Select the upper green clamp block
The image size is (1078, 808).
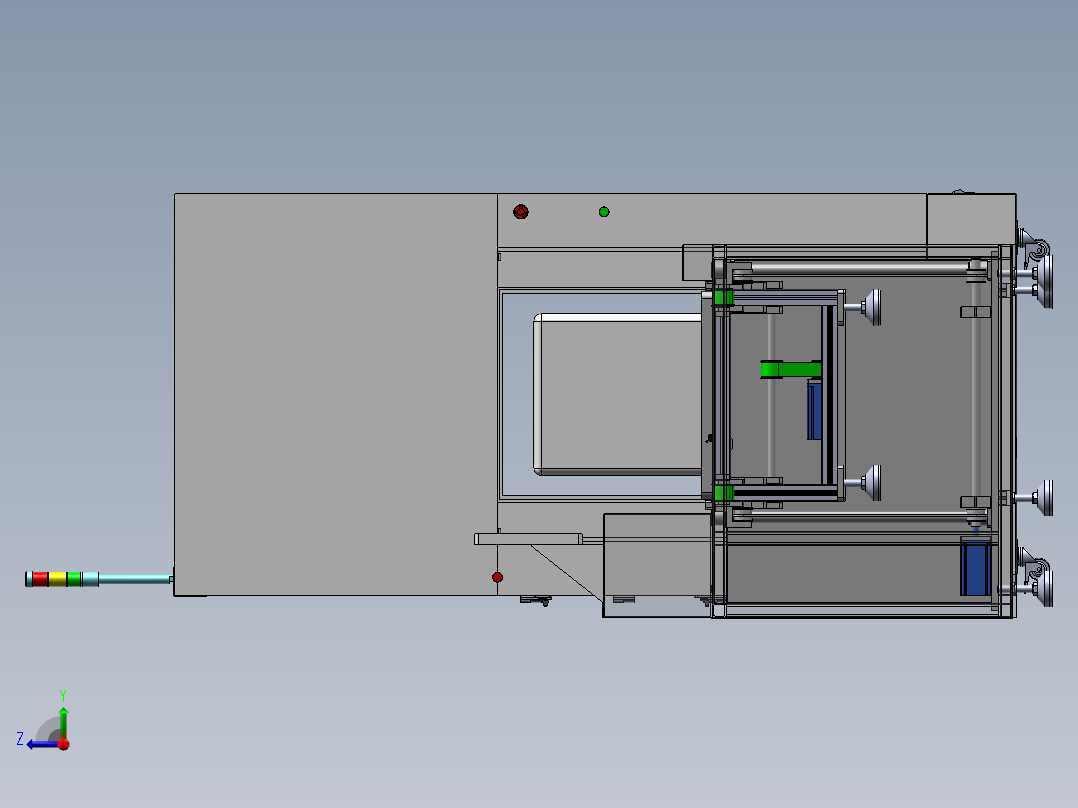click(724, 298)
